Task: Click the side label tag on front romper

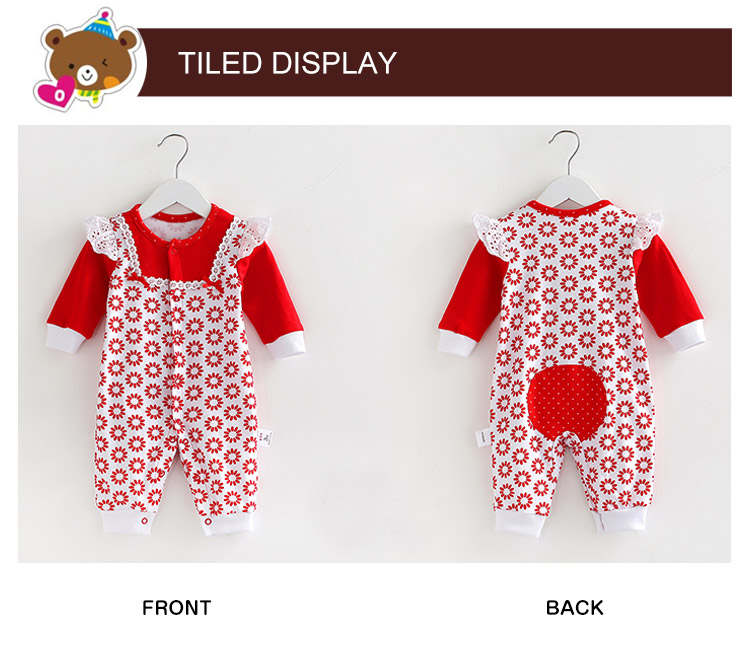Action: (x=266, y=438)
